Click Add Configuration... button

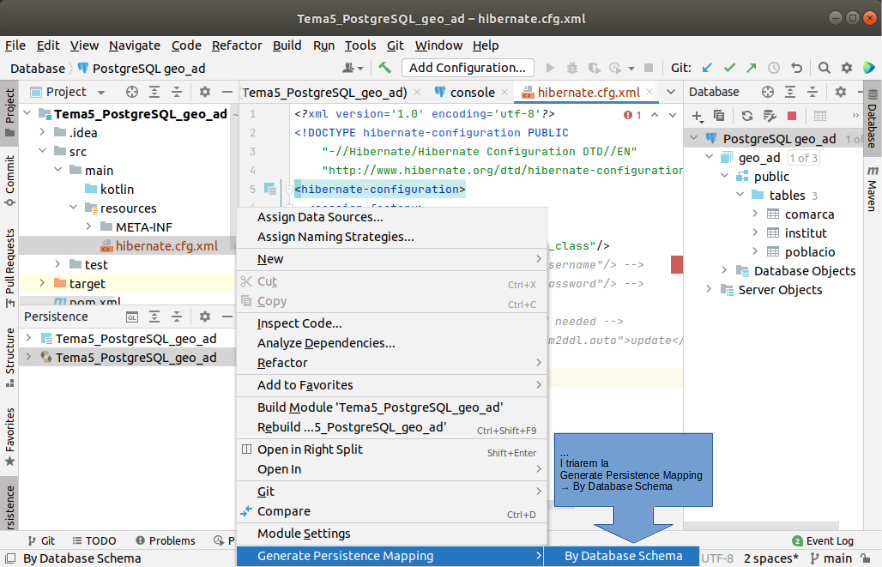click(467, 68)
